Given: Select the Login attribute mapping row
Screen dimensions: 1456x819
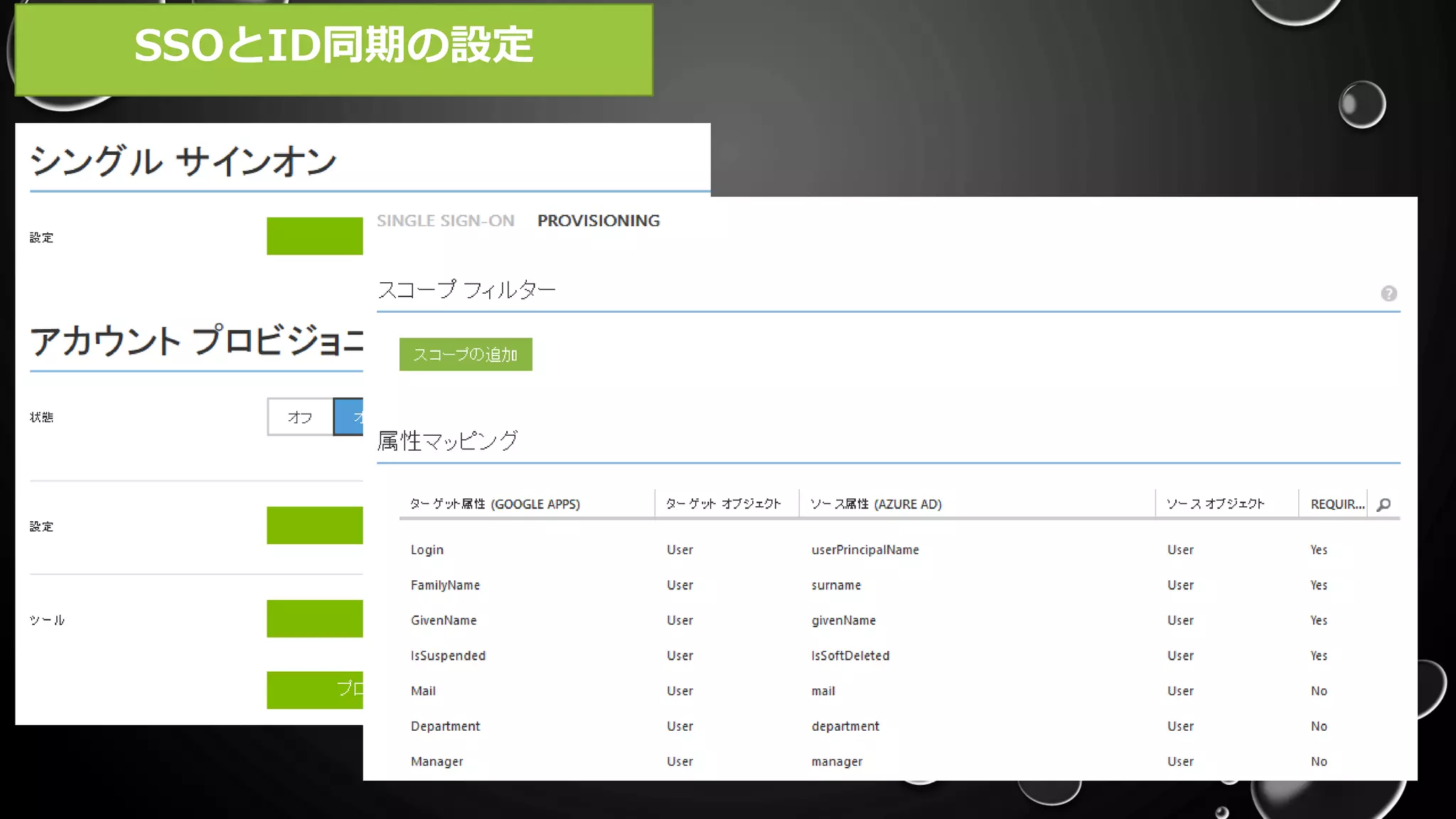Looking at the screenshot, I should pos(427,550).
